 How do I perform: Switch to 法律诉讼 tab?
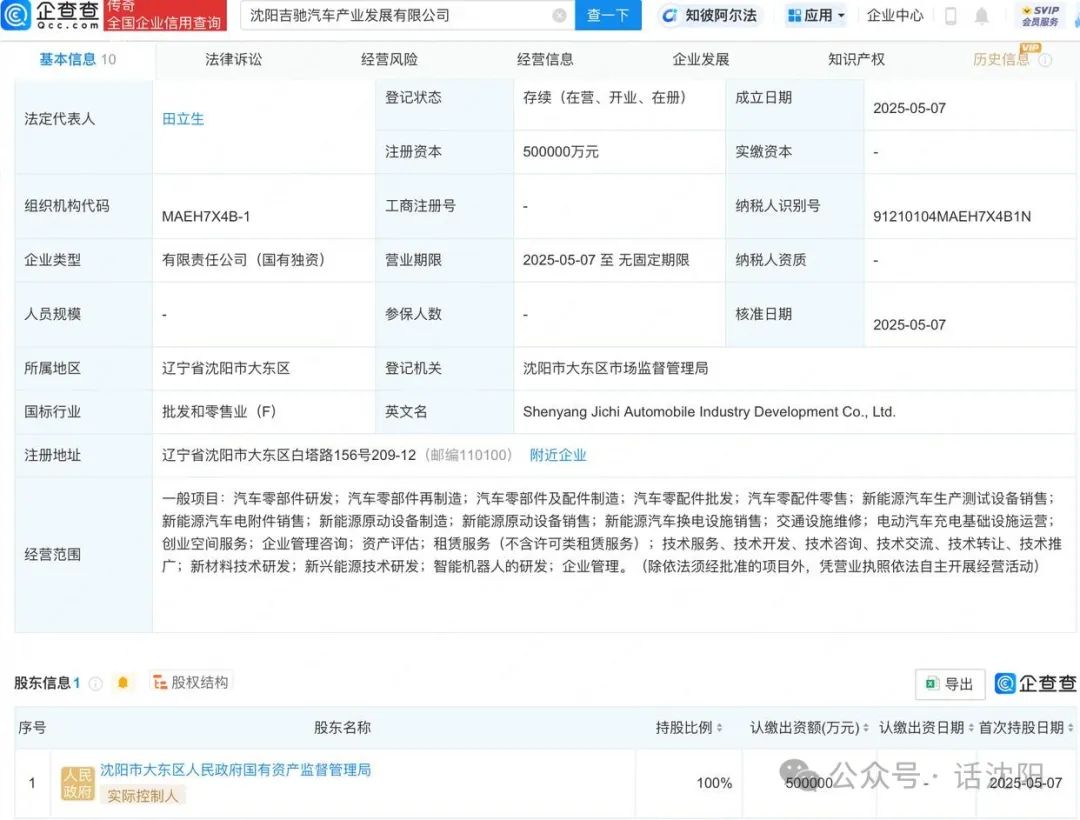(x=233, y=59)
